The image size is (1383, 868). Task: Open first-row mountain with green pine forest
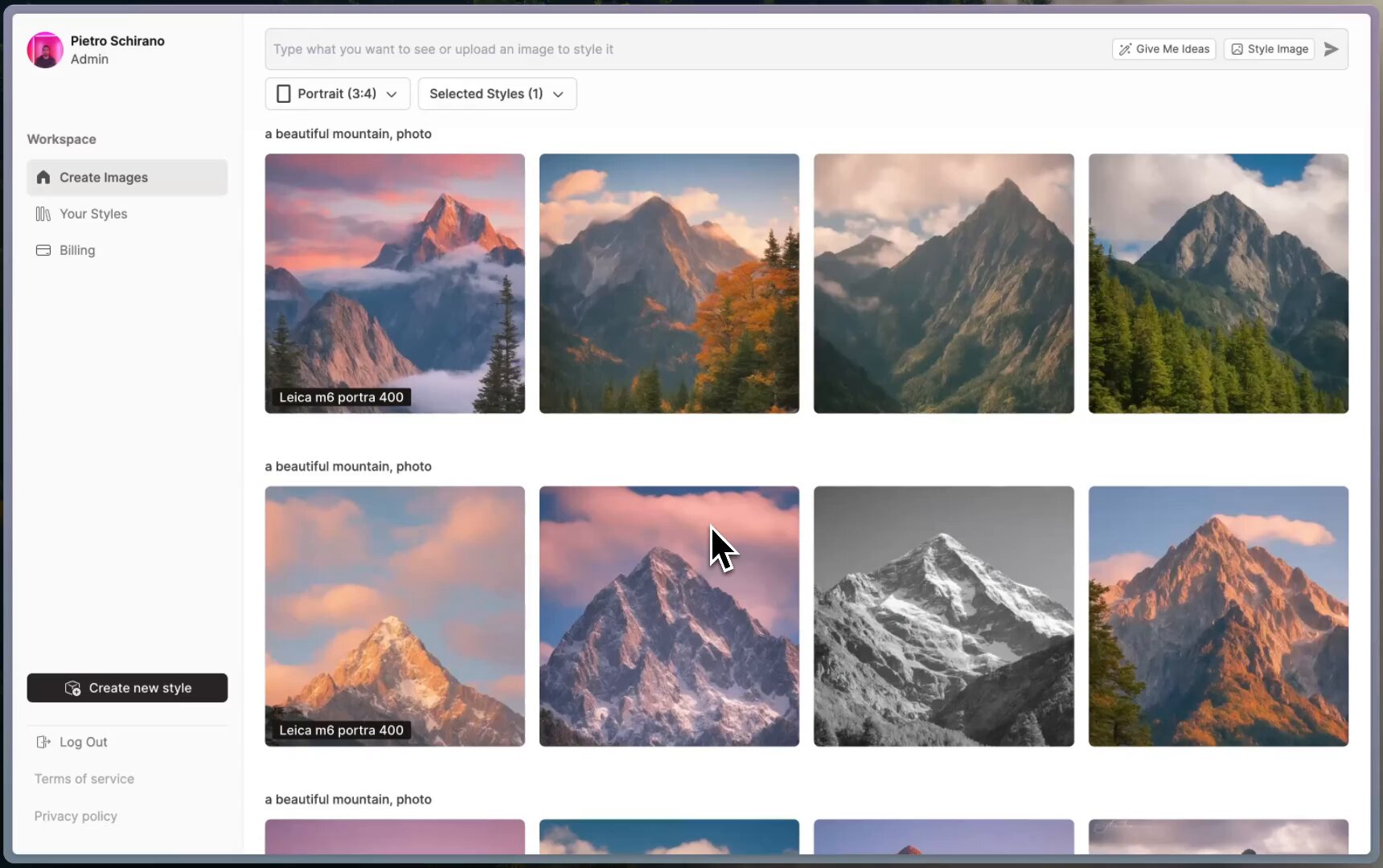click(x=1218, y=284)
